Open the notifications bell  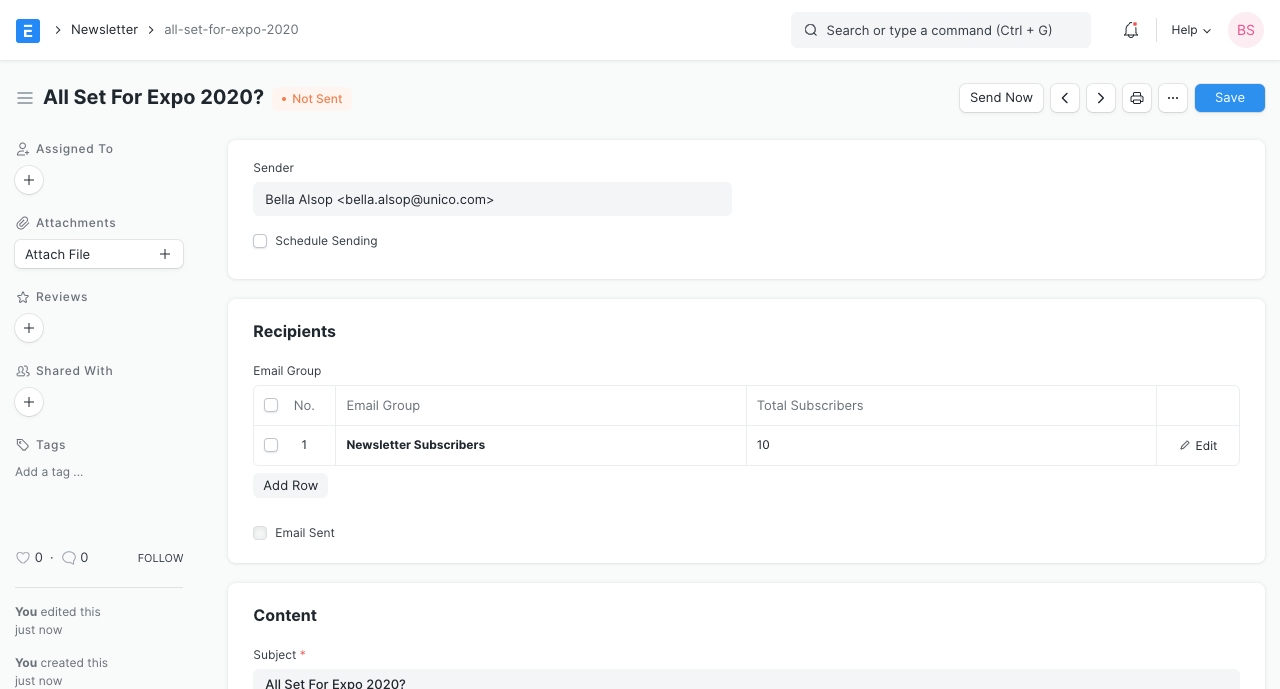pos(1131,30)
